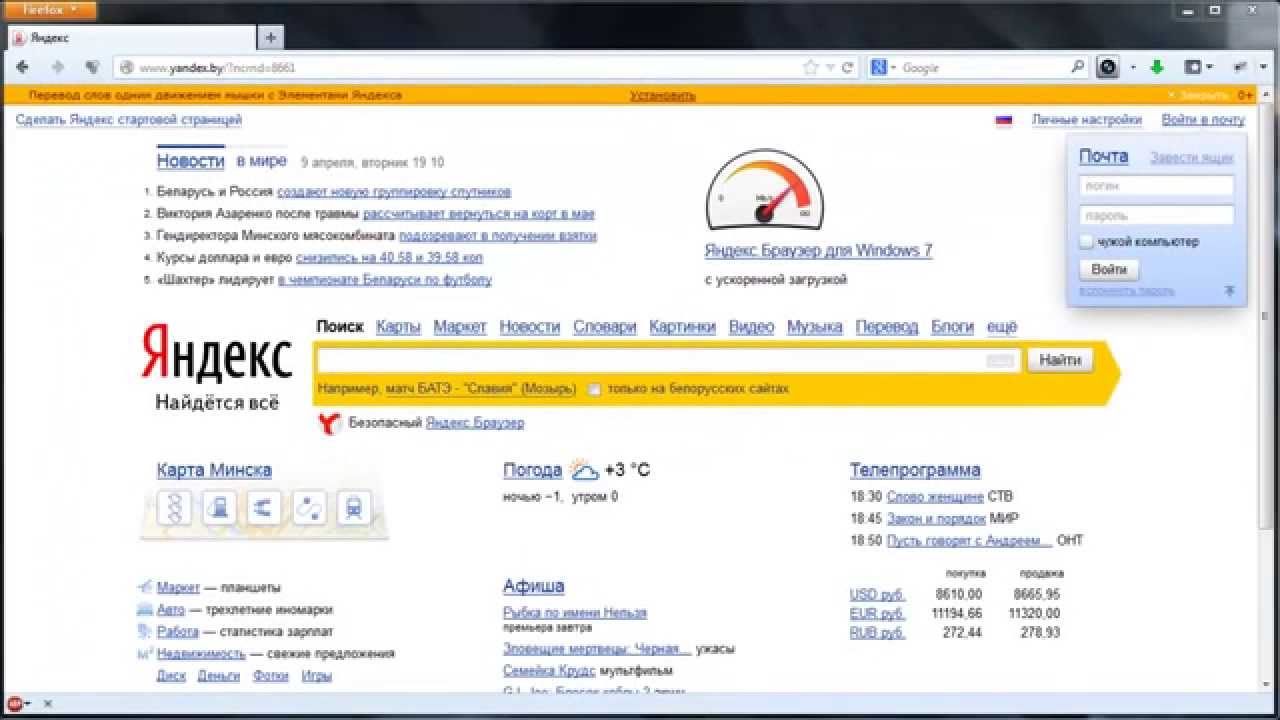Click the weather cloud-sun icon
This screenshot has width=1280, height=720.
pyautogui.click(x=583, y=470)
